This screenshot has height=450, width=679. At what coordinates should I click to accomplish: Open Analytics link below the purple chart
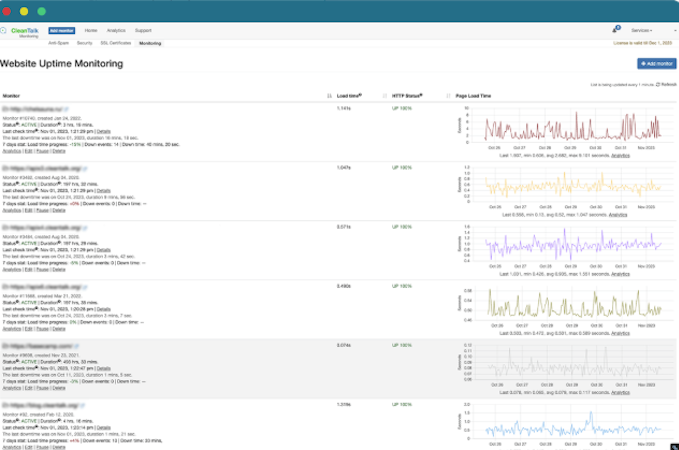coord(620,274)
